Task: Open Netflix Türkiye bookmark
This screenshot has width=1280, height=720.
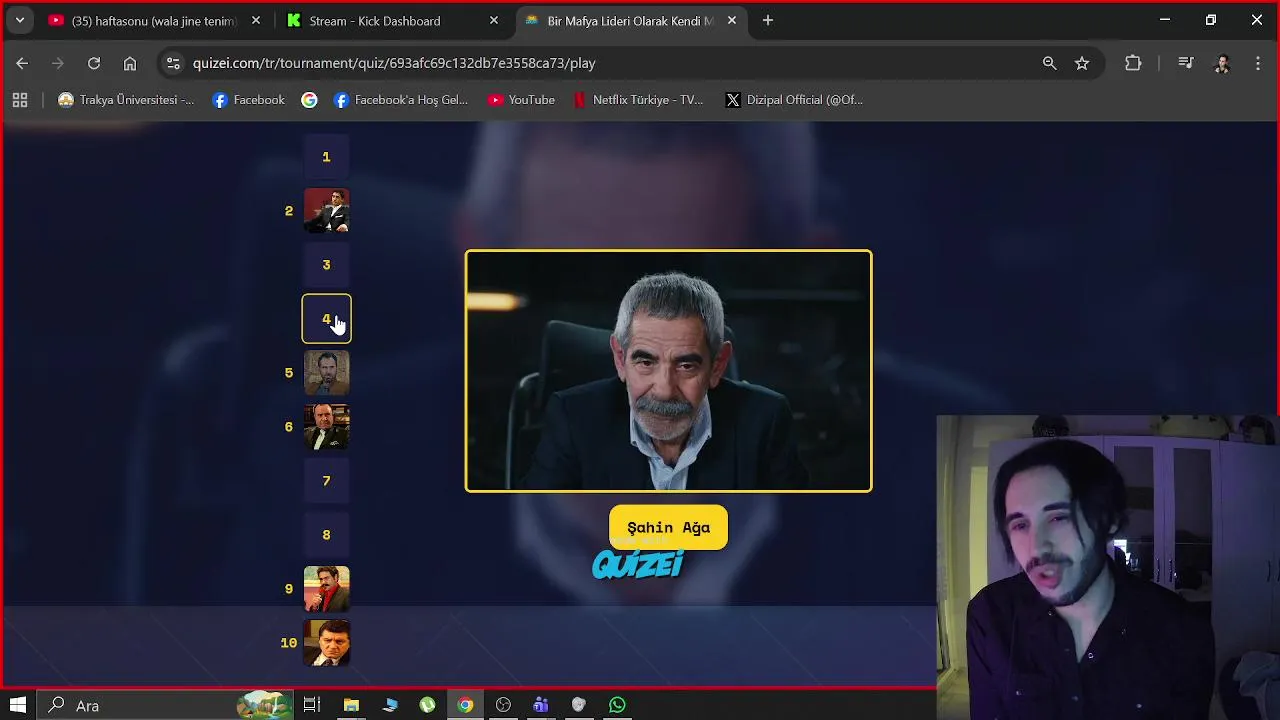Action: (638, 100)
